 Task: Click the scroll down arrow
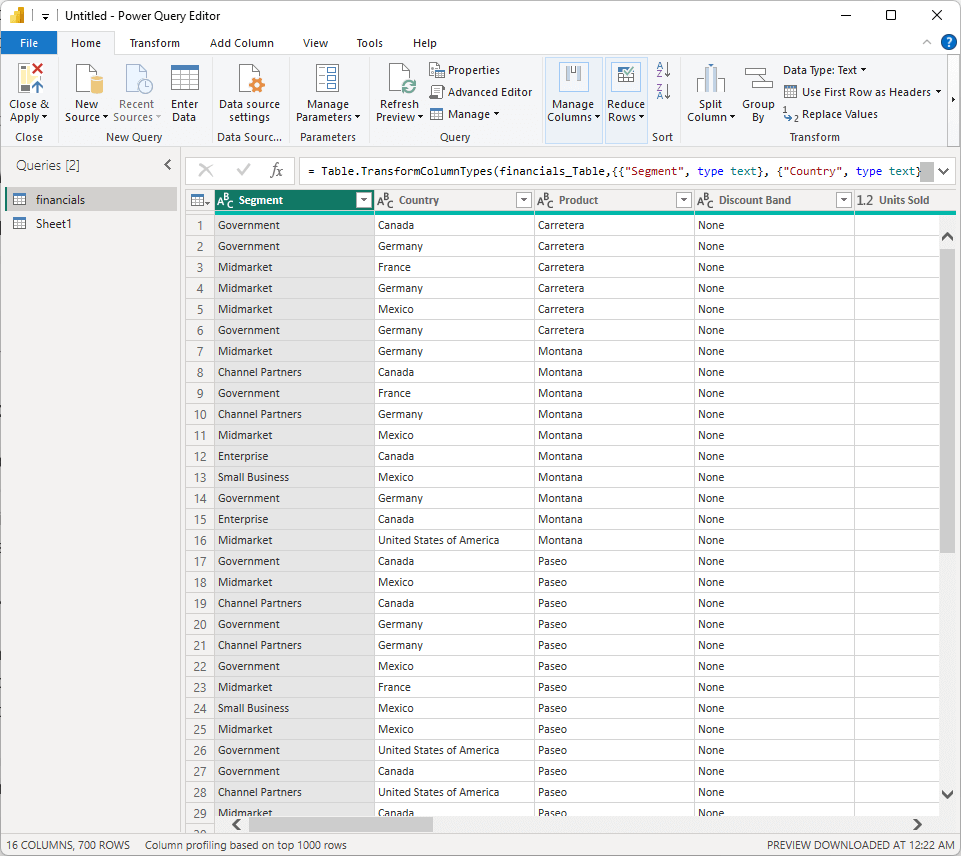(947, 794)
